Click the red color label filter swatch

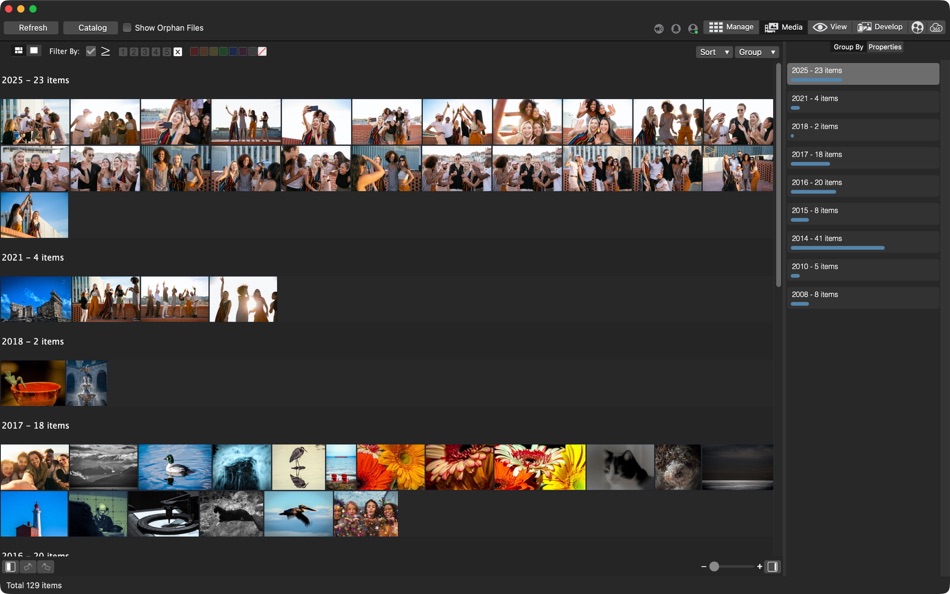pos(194,51)
